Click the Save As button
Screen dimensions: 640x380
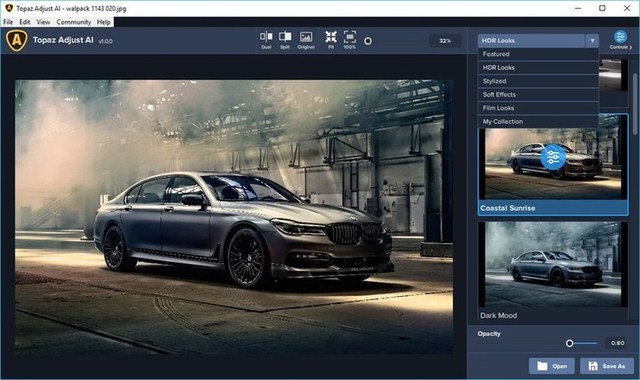[607, 366]
